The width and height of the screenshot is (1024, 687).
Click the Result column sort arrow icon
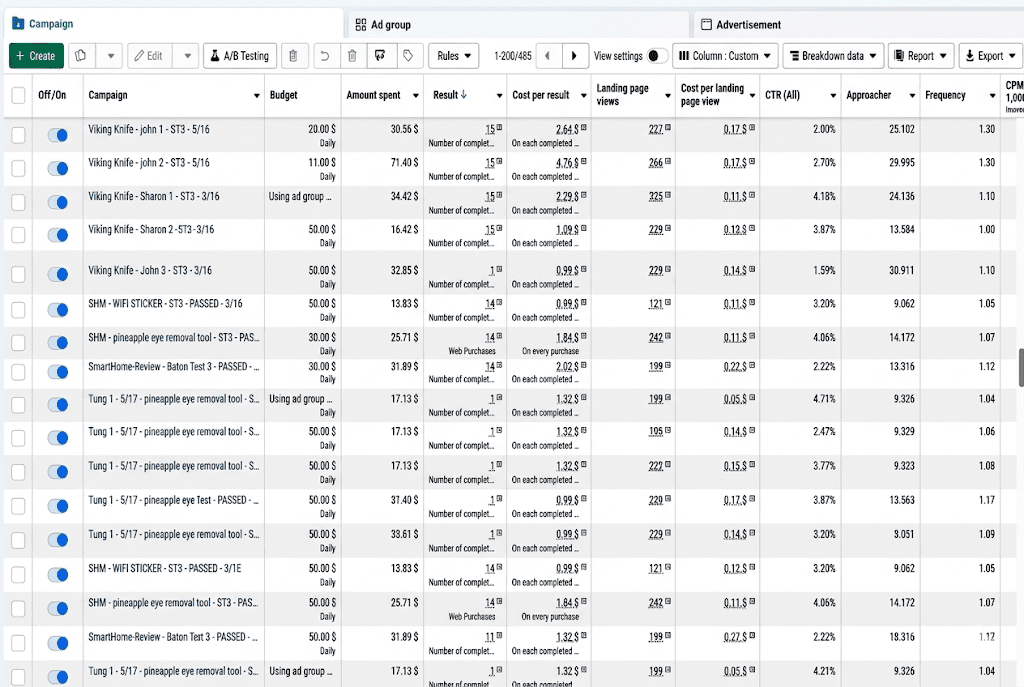pos(464,95)
